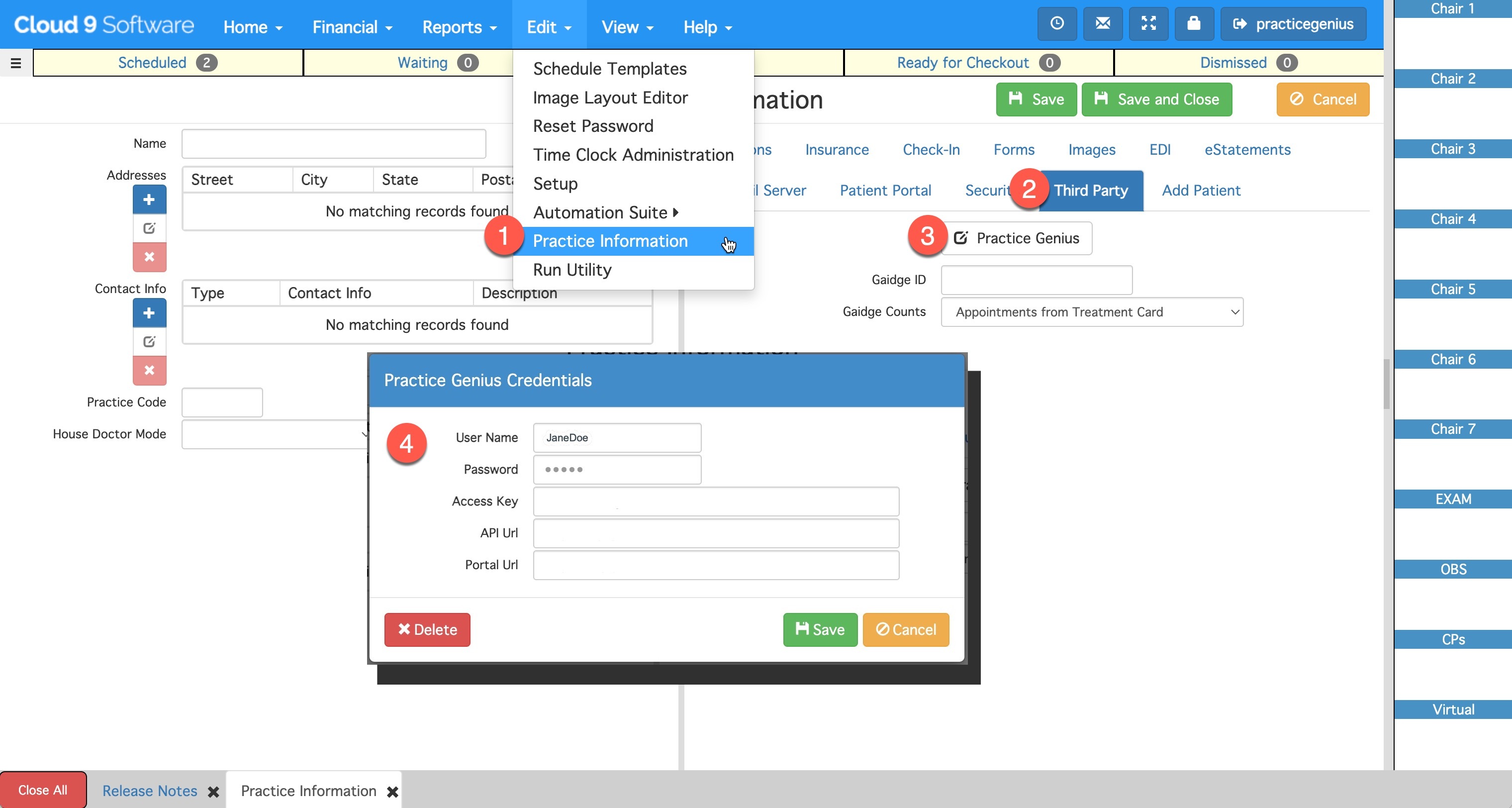The image size is (1512, 808).
Task: Switch to the EDI tab
Action: tap(1160, 150)
